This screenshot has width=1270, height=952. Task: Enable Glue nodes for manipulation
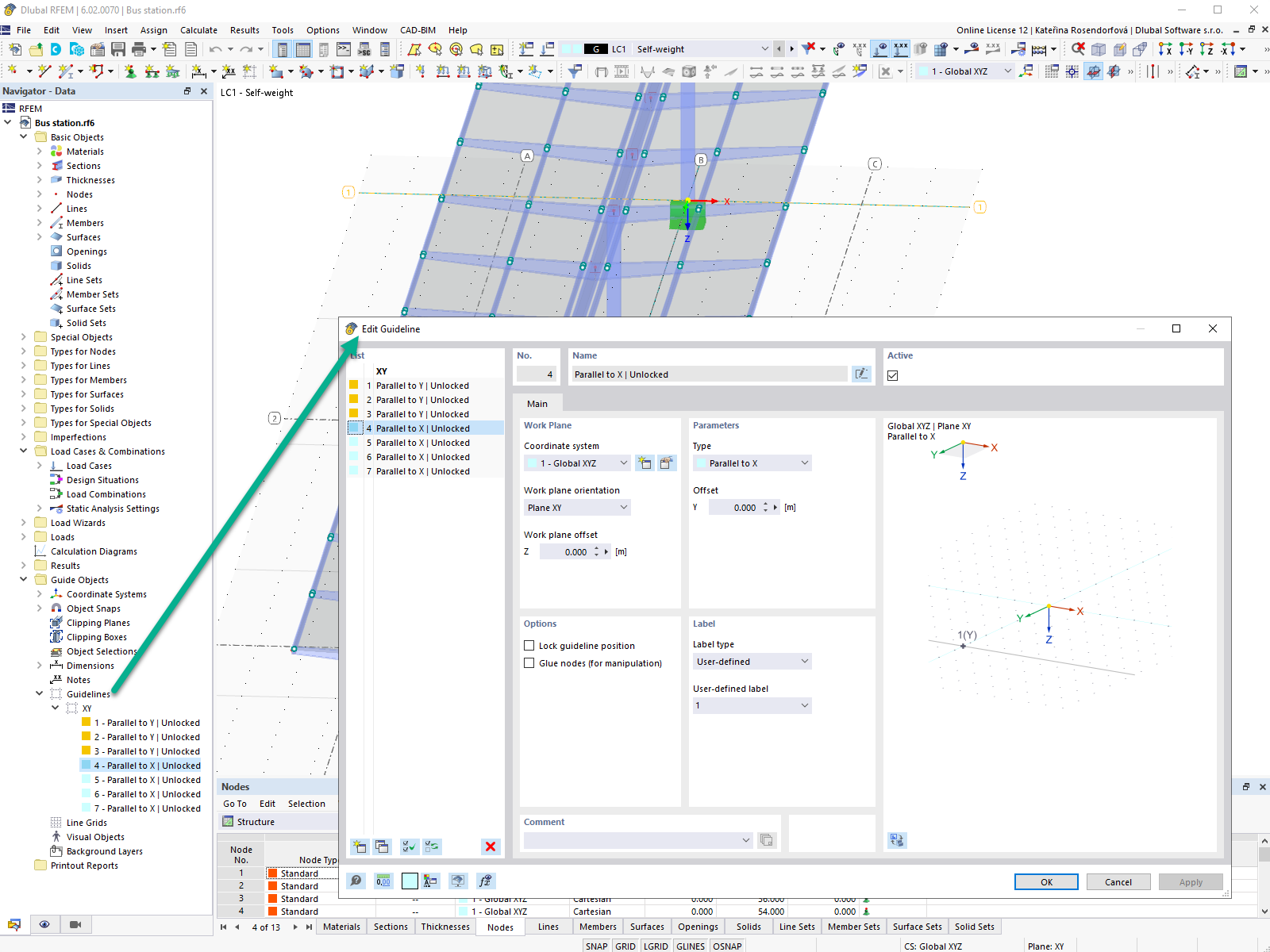coord(529,662)
